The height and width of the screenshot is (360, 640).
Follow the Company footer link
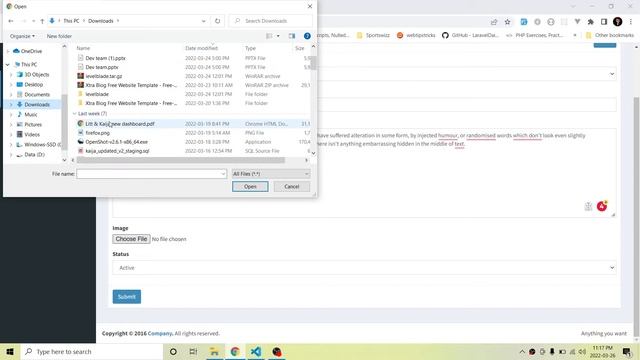(x=160, y=333)
